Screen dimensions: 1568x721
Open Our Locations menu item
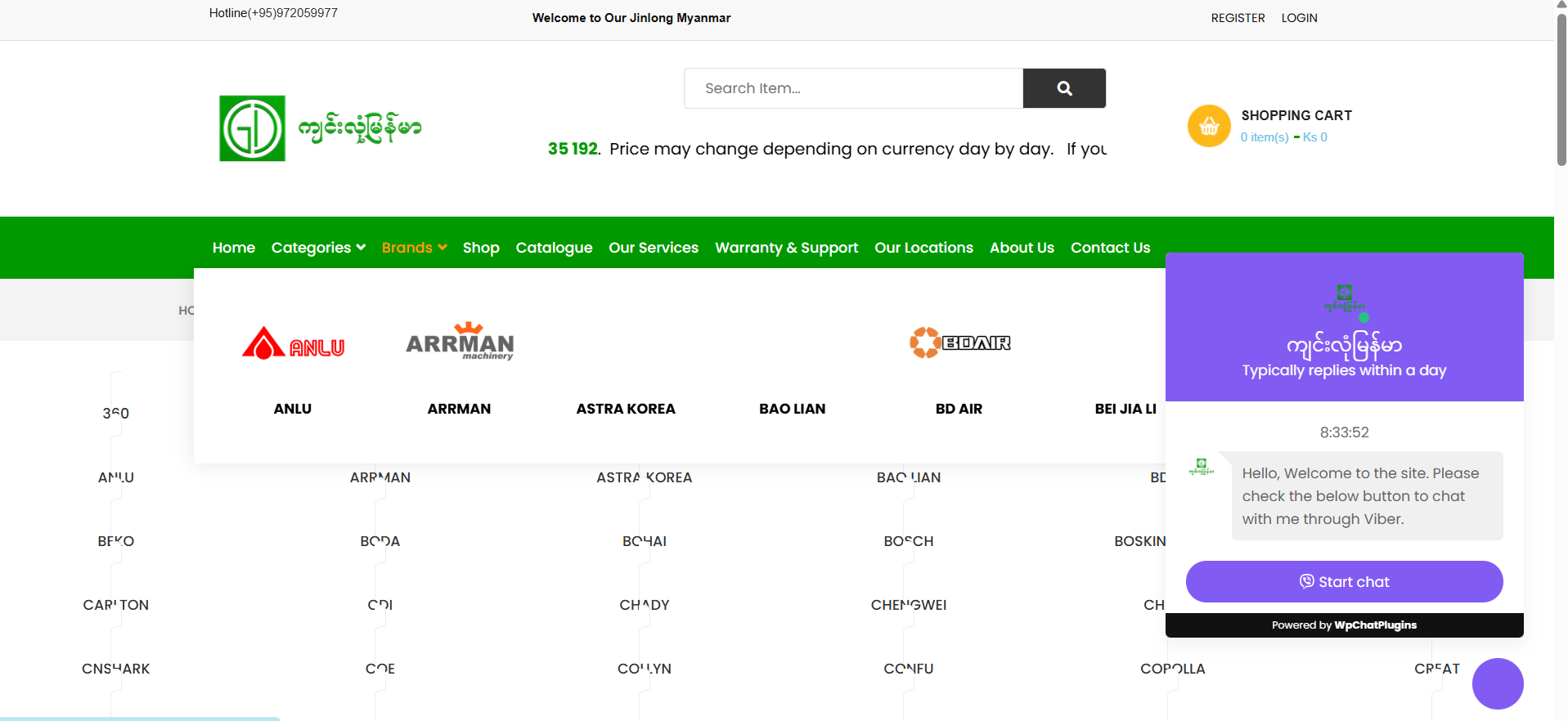(923, 248)
